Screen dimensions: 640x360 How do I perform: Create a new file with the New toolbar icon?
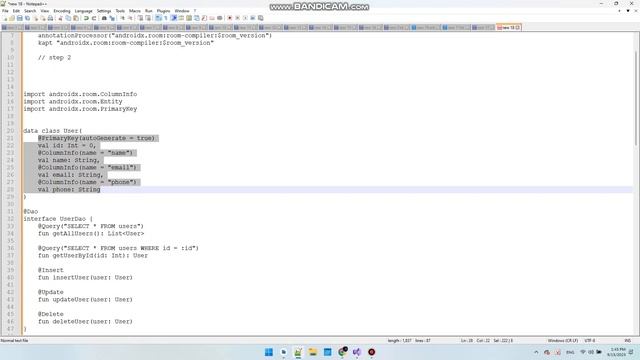point(5,18)
